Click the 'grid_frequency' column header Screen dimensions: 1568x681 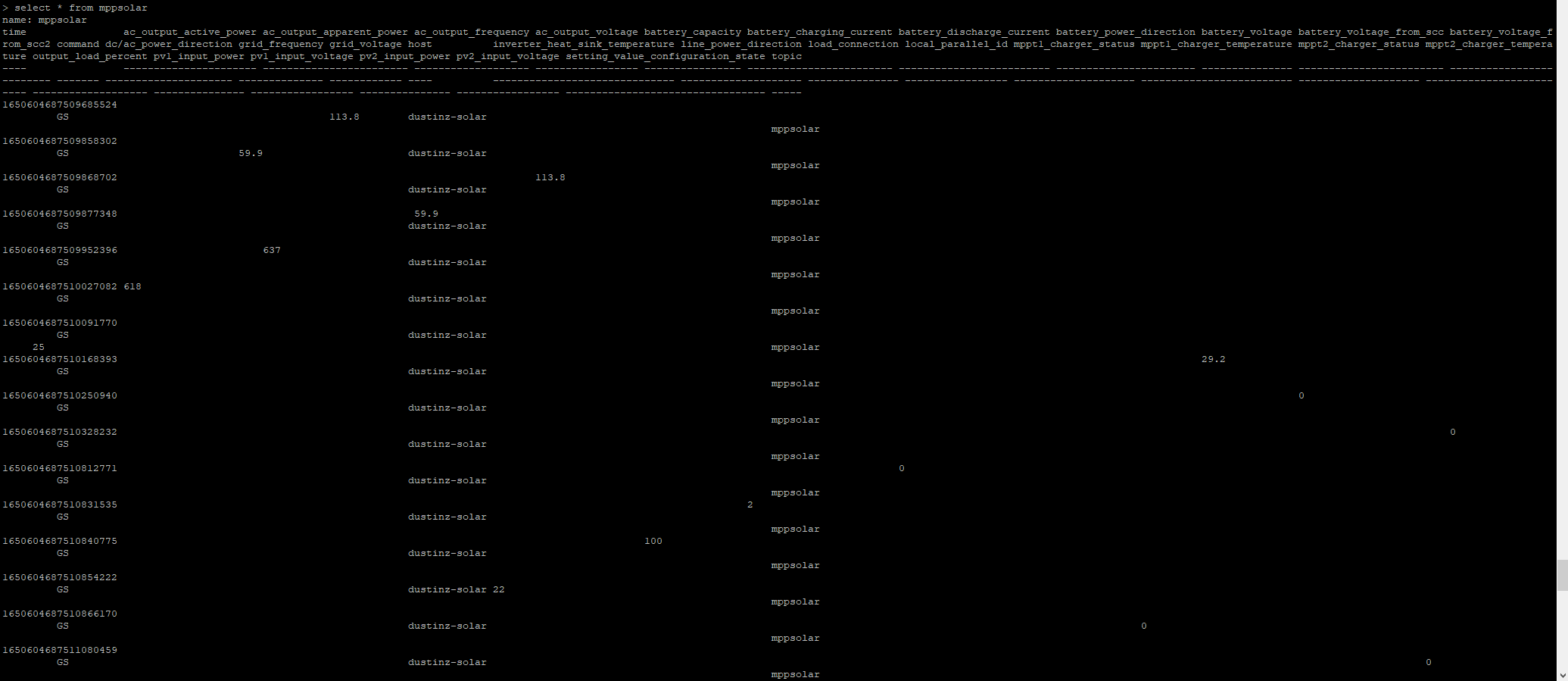281,44
